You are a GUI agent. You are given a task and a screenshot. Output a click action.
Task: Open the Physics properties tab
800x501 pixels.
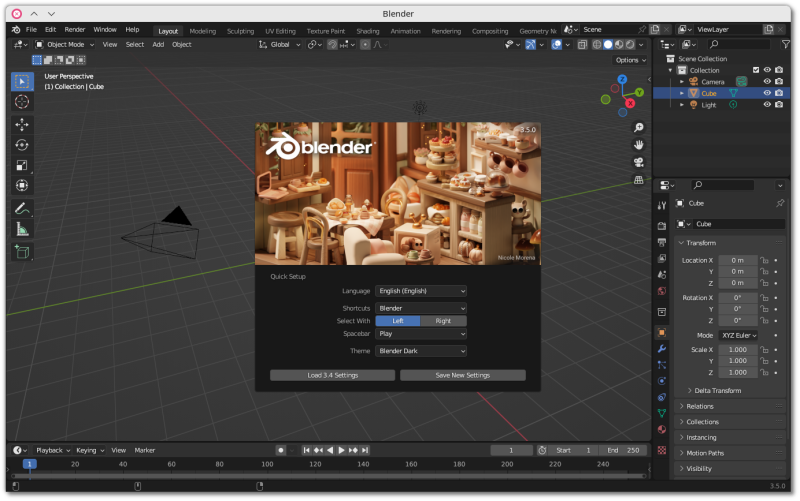click(x=662, y=381)
